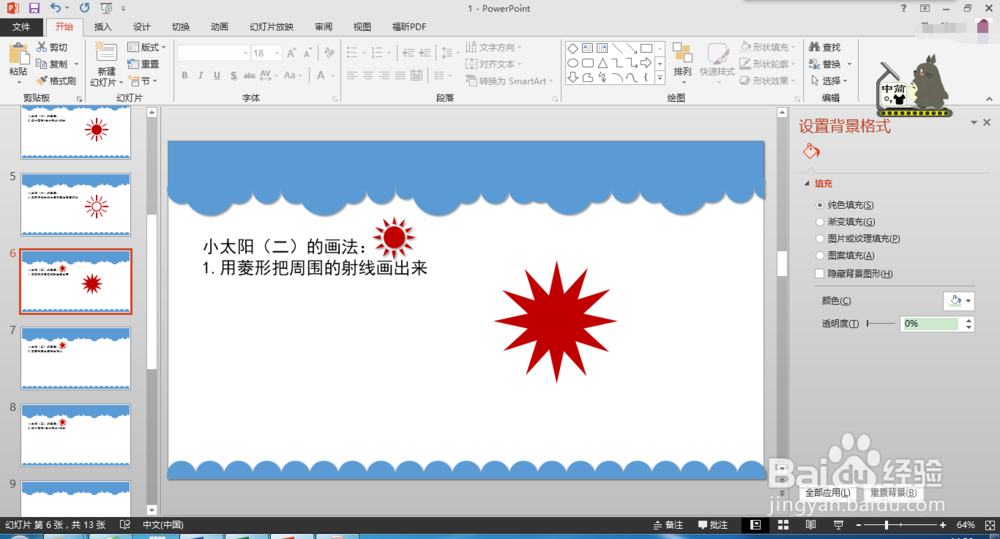Select the diamond shape in shapes gallery

pyautogui.click(x=573, y=48)
